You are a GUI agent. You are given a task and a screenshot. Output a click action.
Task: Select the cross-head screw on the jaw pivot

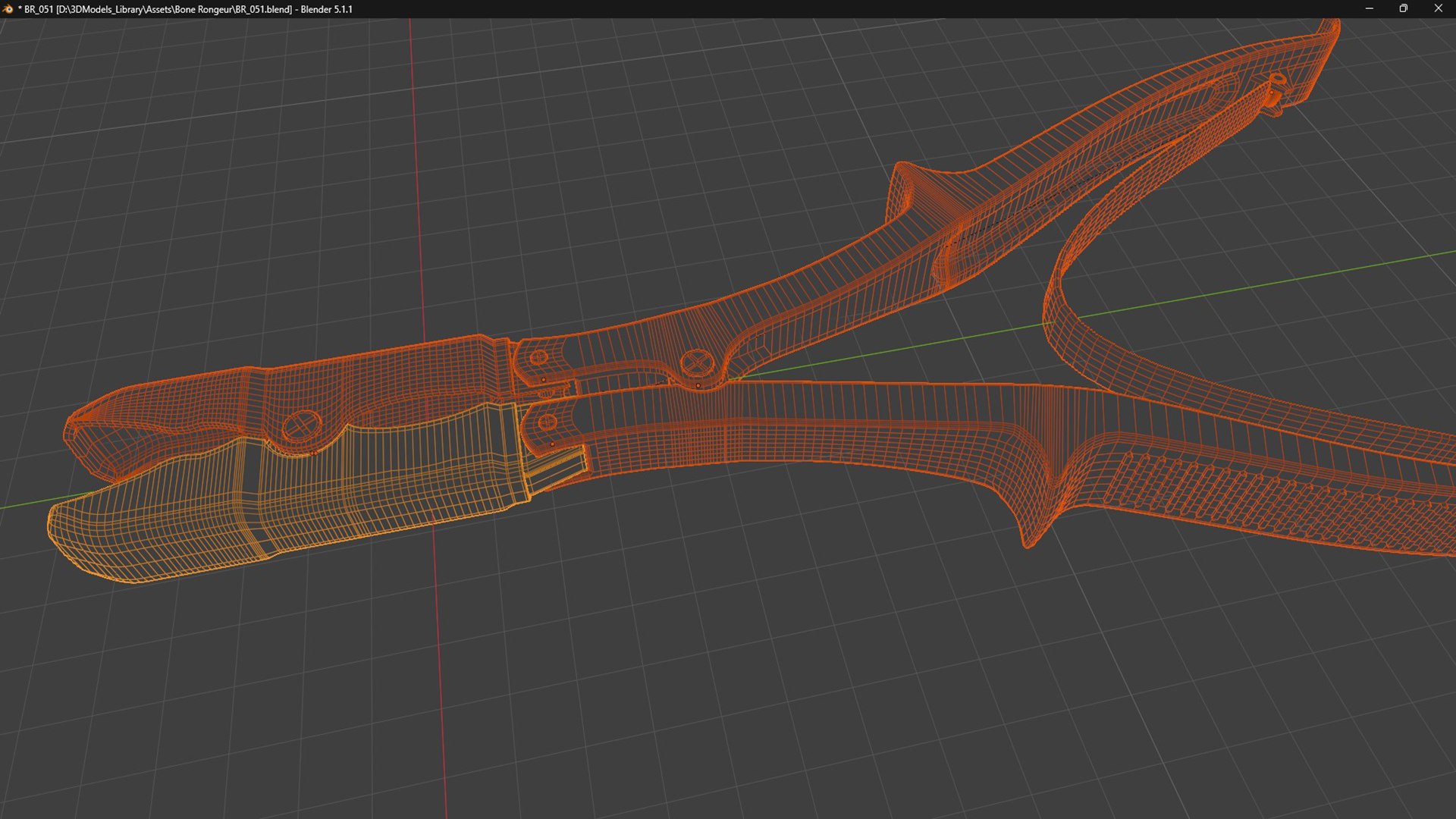tap(301, 426)
